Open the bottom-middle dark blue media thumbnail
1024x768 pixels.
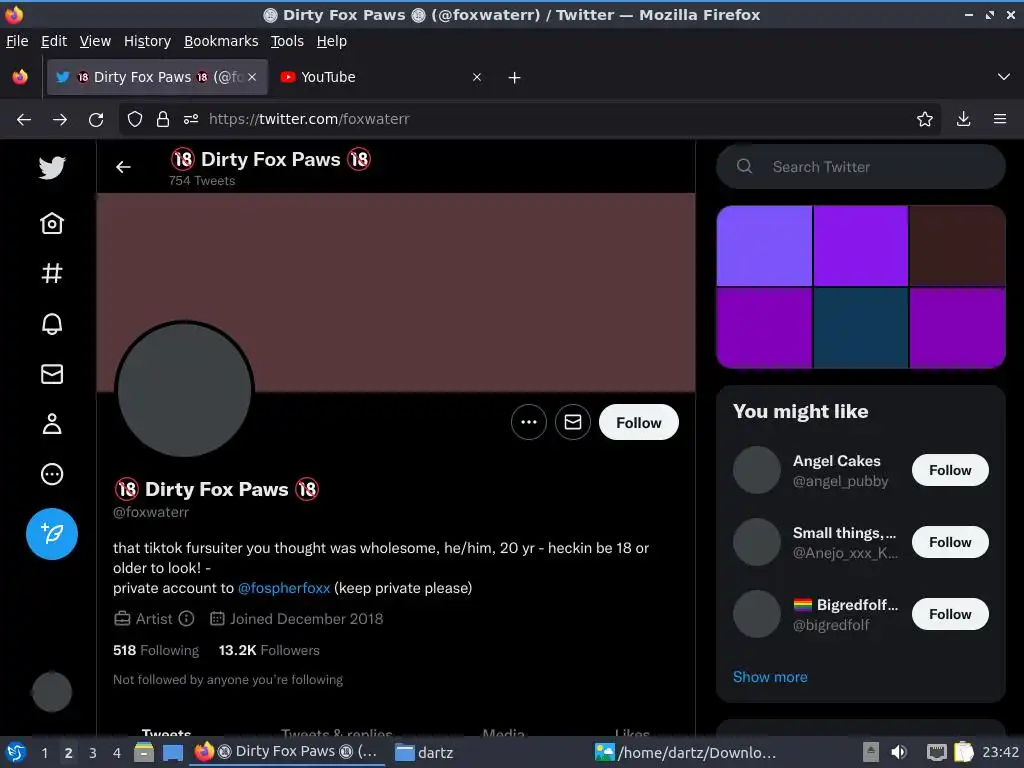click(861, 328)
